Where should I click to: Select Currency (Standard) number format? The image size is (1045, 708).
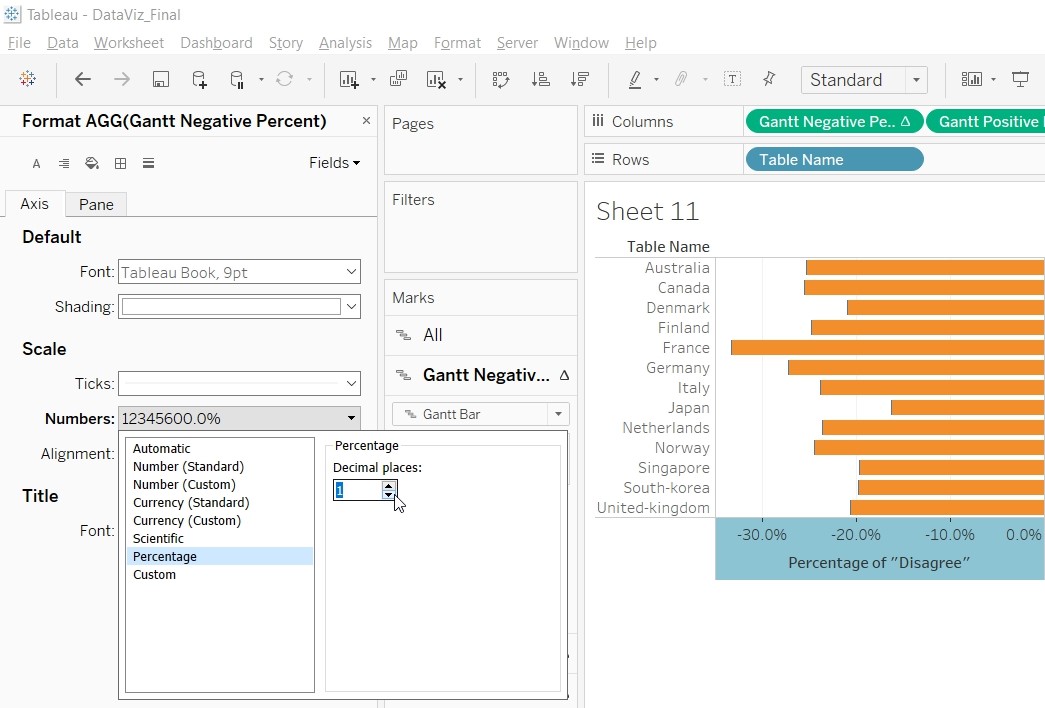[x=191, y=503]
